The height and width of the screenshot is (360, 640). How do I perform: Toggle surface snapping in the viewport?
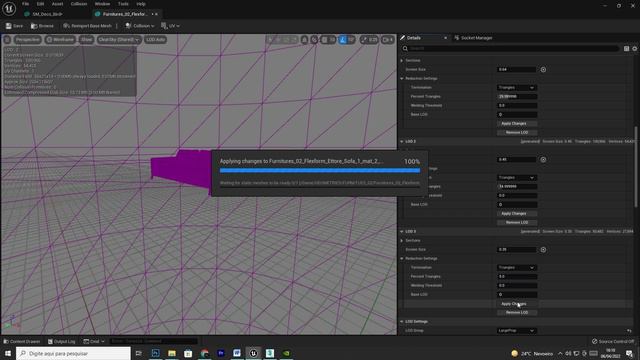coord(314,40)
